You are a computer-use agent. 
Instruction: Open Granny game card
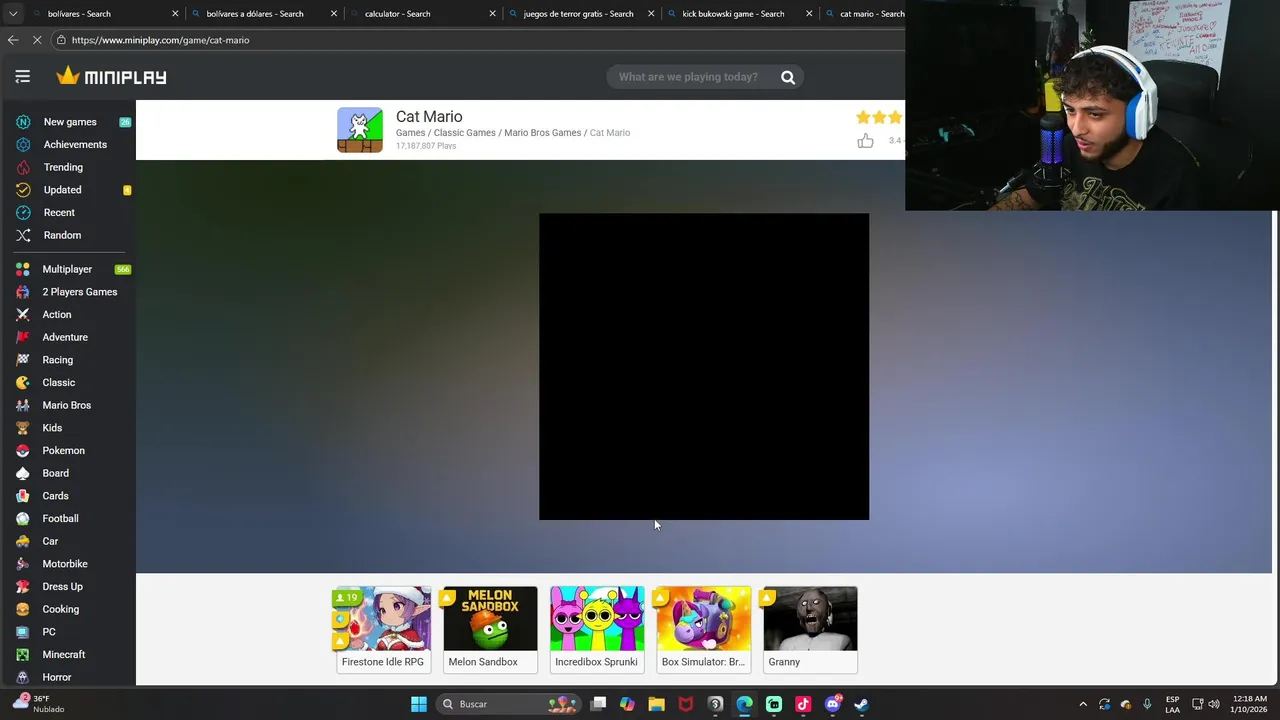pos(810,629)
